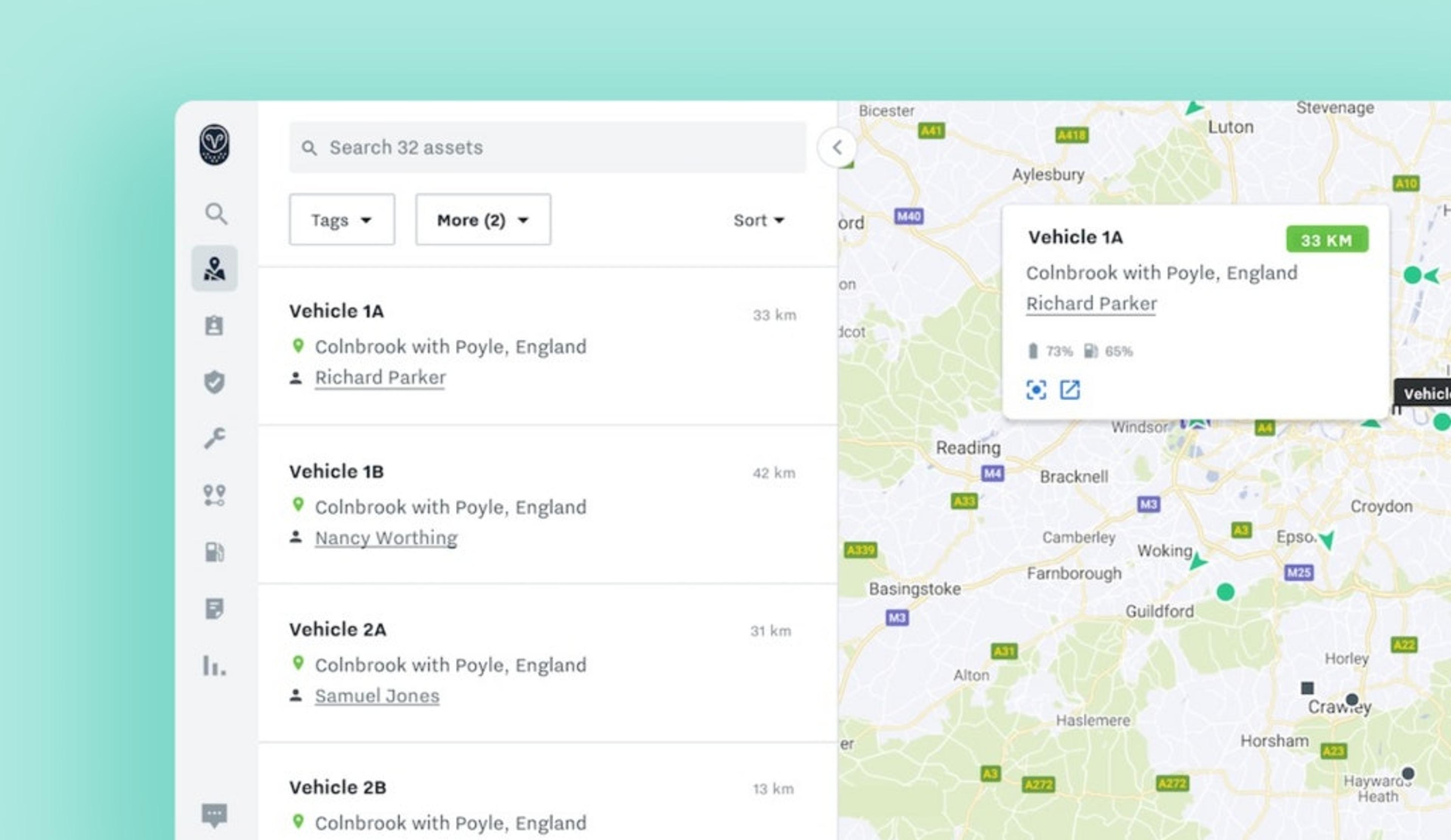Click the Search 32 assets field
The height and width of the screenshot is (840, 1451).
(x=547, y=148)
